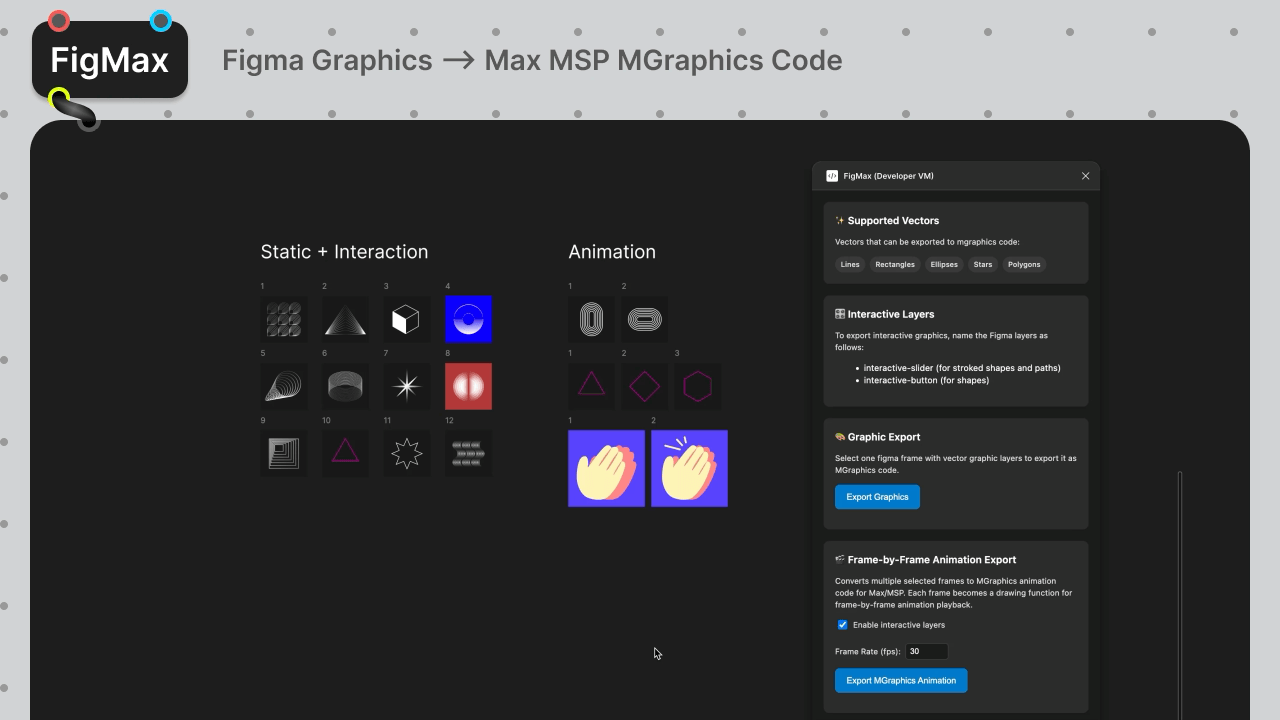Click the "Frame-by-Frame Animation Export" heading text
This screenshot has width=1280, height=720.
pyautogui.click(x=932, y=560)
